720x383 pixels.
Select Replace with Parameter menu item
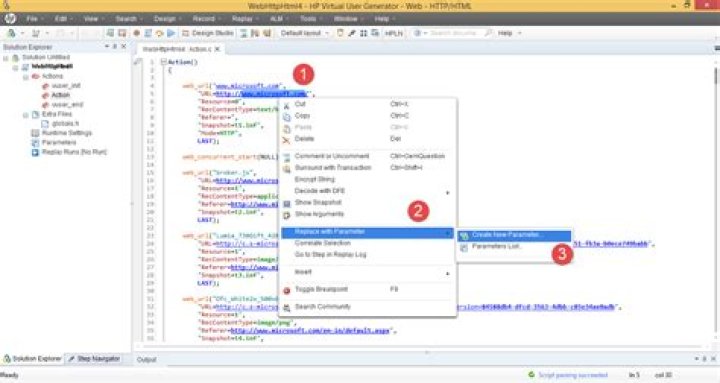click(367, 232)
